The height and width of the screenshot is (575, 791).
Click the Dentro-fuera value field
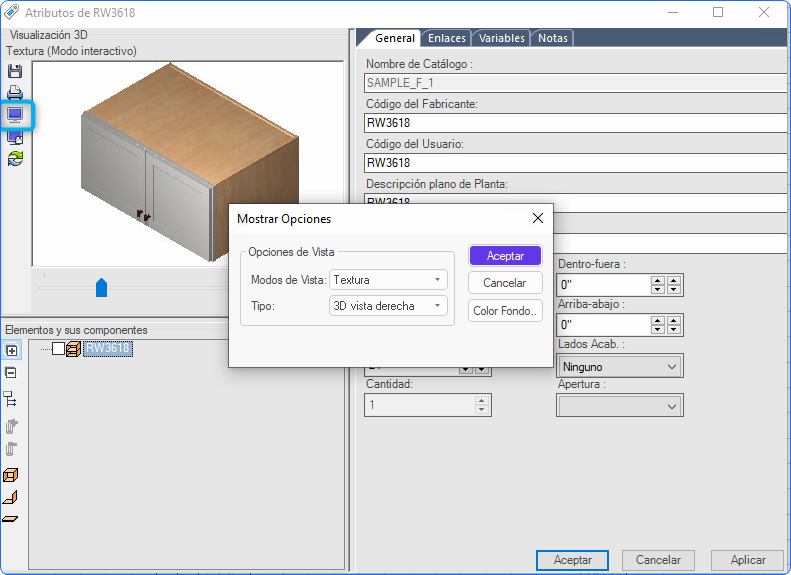pyautogui.click(x=604, y=285)
